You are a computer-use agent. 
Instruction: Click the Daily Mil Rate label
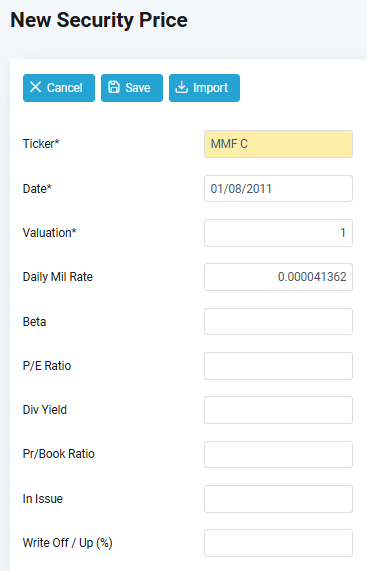click(x=58, y=277)
